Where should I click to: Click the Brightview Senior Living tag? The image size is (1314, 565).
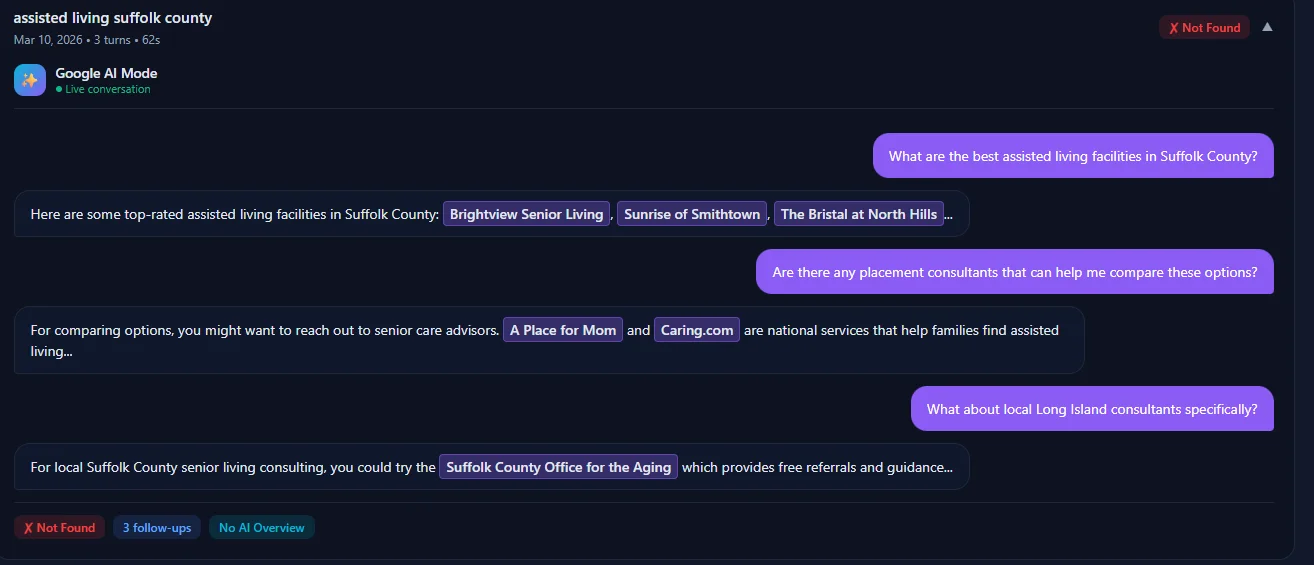[x=526, y=214]
